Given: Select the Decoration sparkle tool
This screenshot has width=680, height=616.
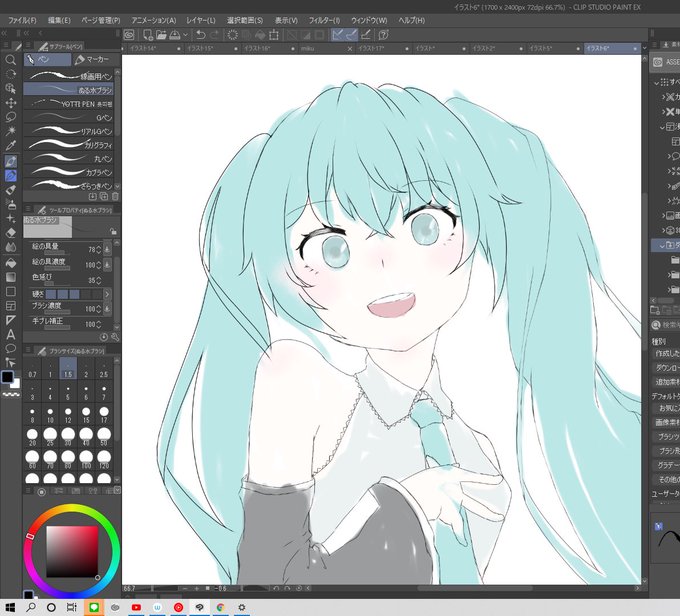Looking at the screenshot, I should (x=11, y=219).
